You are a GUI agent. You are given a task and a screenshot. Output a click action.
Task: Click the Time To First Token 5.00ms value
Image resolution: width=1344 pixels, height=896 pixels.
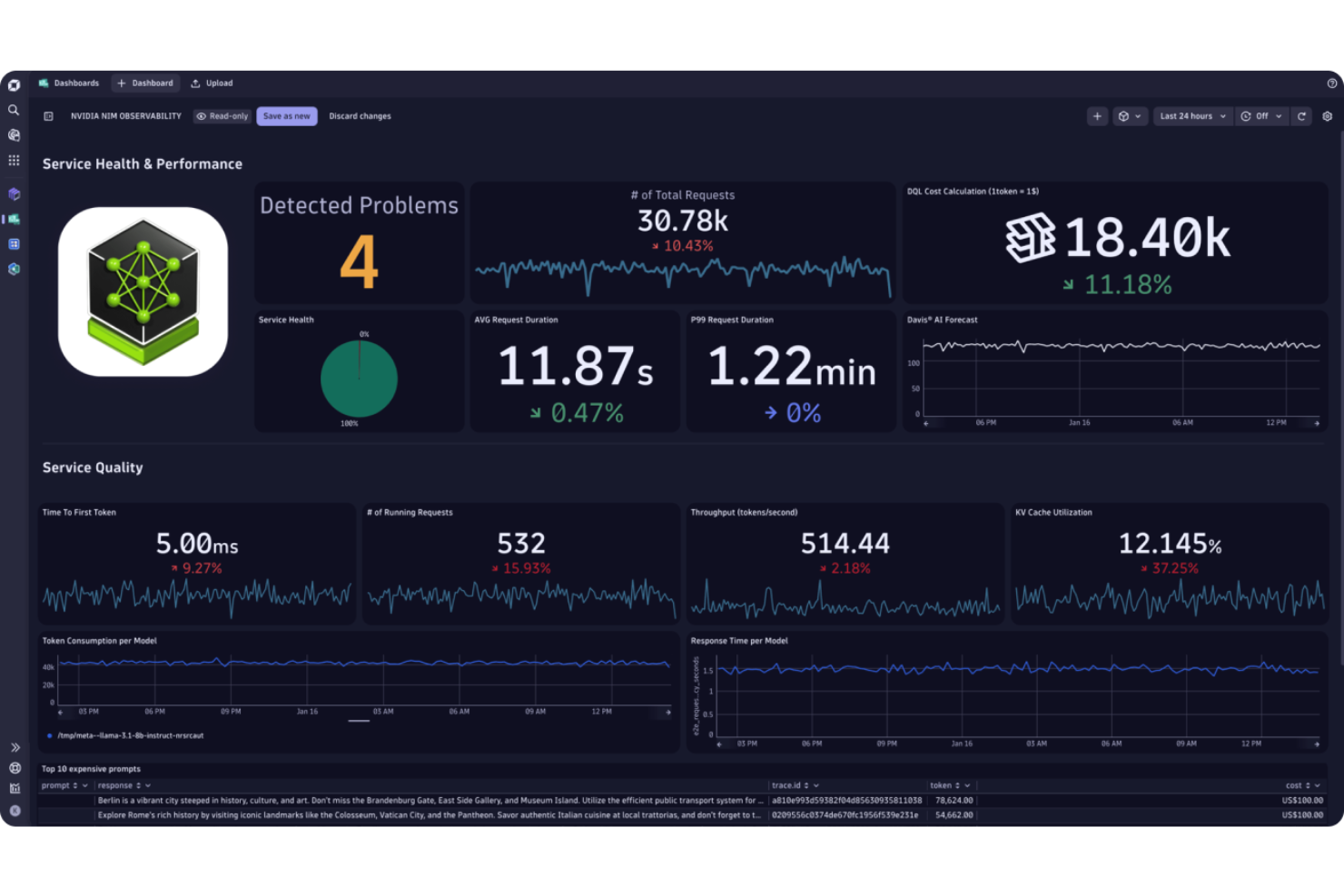[x=197, y=544]
